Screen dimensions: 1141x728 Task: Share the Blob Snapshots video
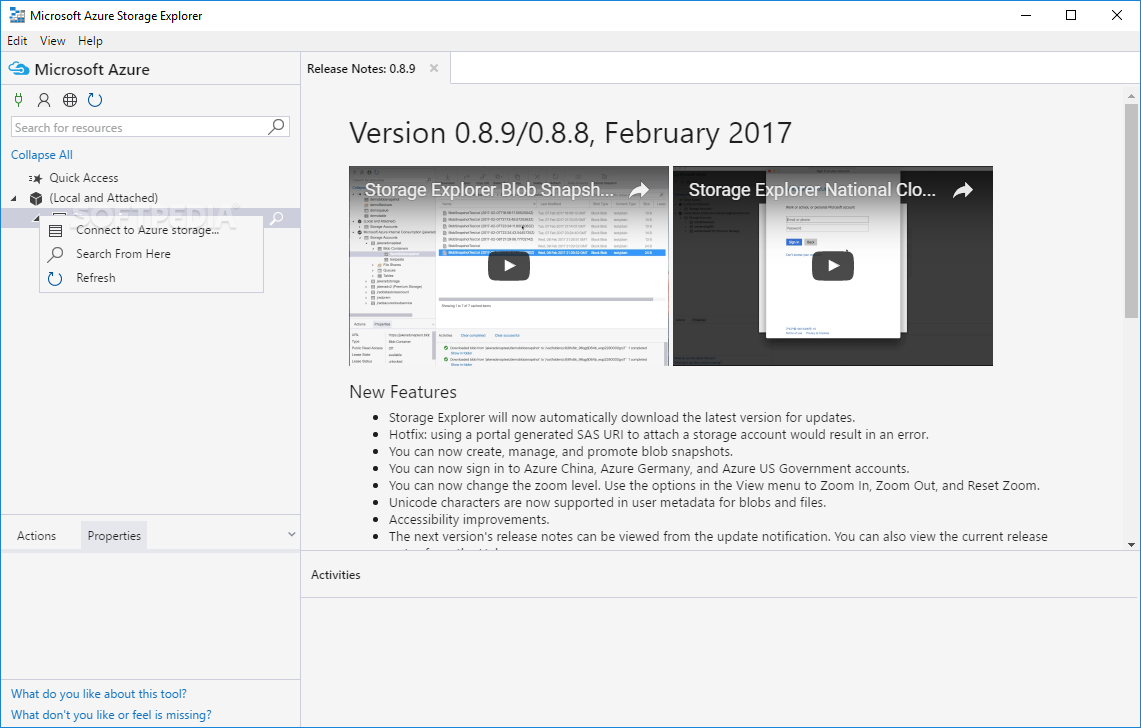click(x=639, y=190)
